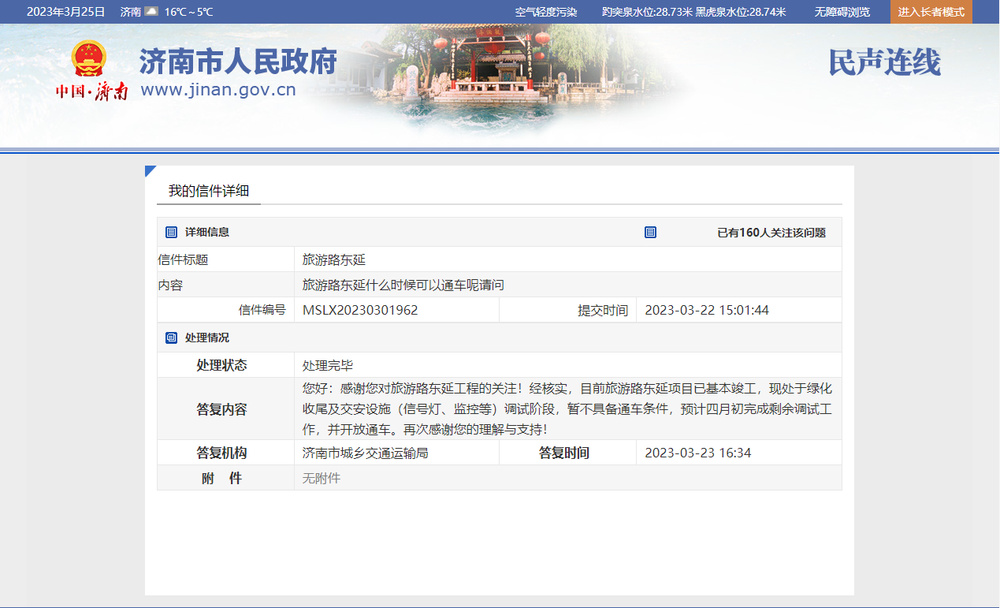Click the 济南市人民政府 banner logo
This screenshot has width=1000, height=608.
point(238,62)
